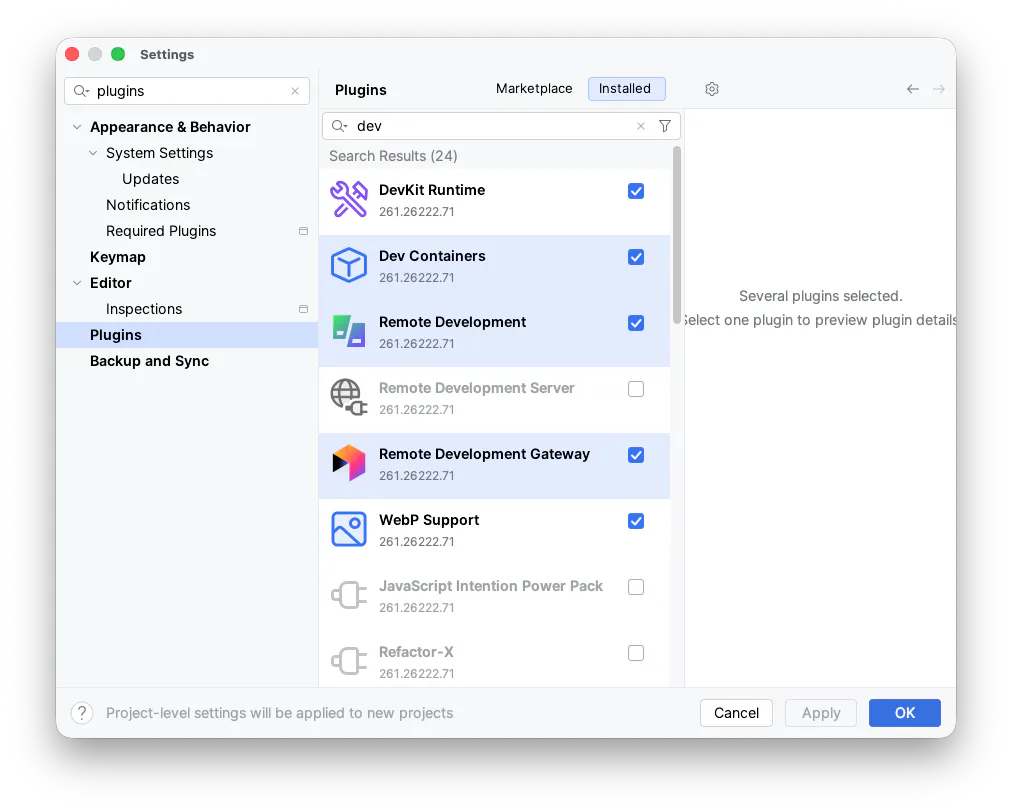Select the 'Remote Development Server' name
This screenshot has height=812, width=1012.
click(476, 388)
